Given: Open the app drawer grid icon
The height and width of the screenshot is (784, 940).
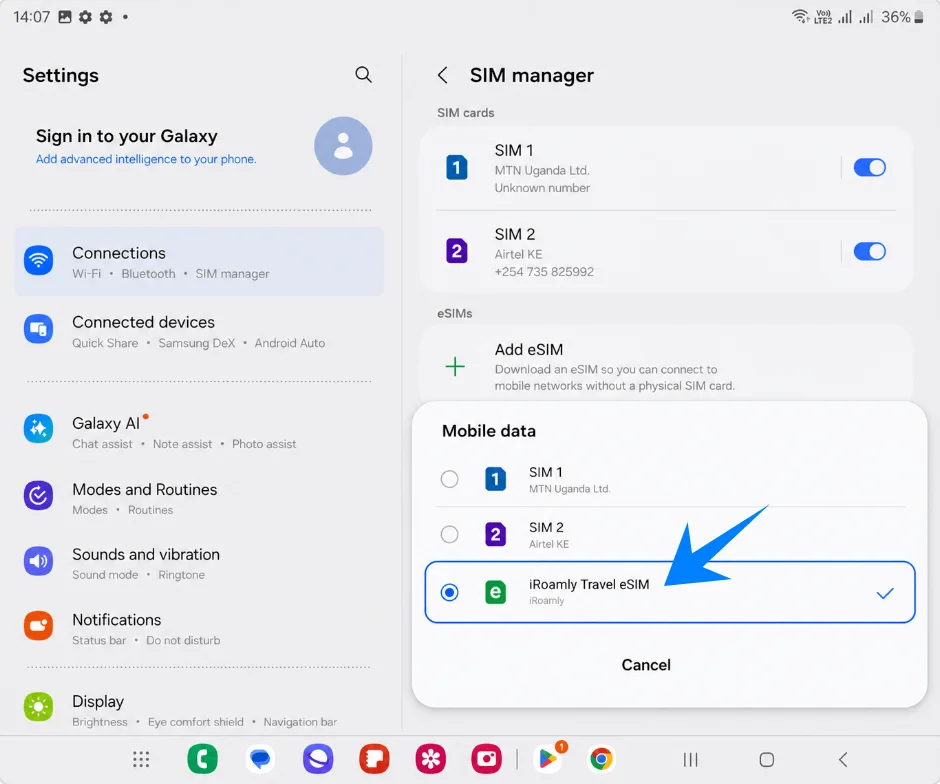Looking at the screenshot, I should [x=141, y=759].
